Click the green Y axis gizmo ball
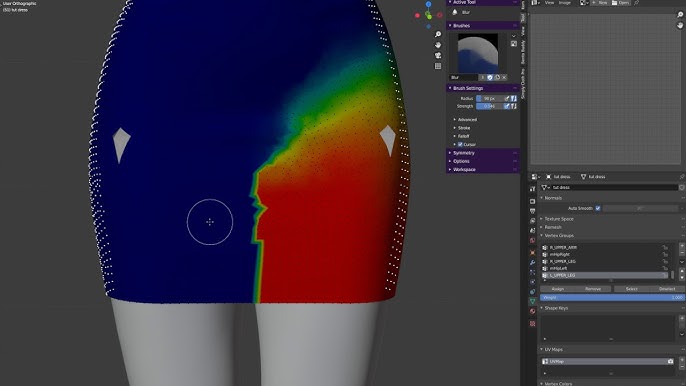The height and width of the screenshot is (386, 686). (428, 16)
